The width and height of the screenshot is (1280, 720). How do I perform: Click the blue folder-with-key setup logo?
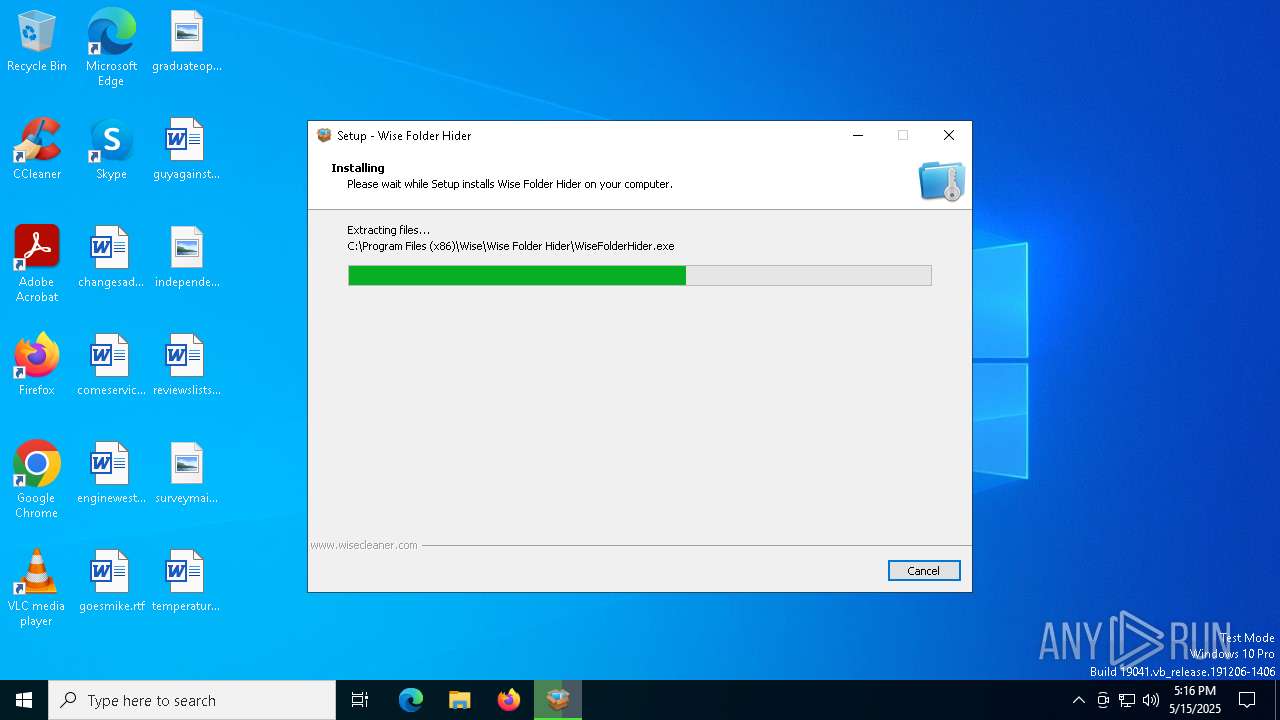(941, 181)
